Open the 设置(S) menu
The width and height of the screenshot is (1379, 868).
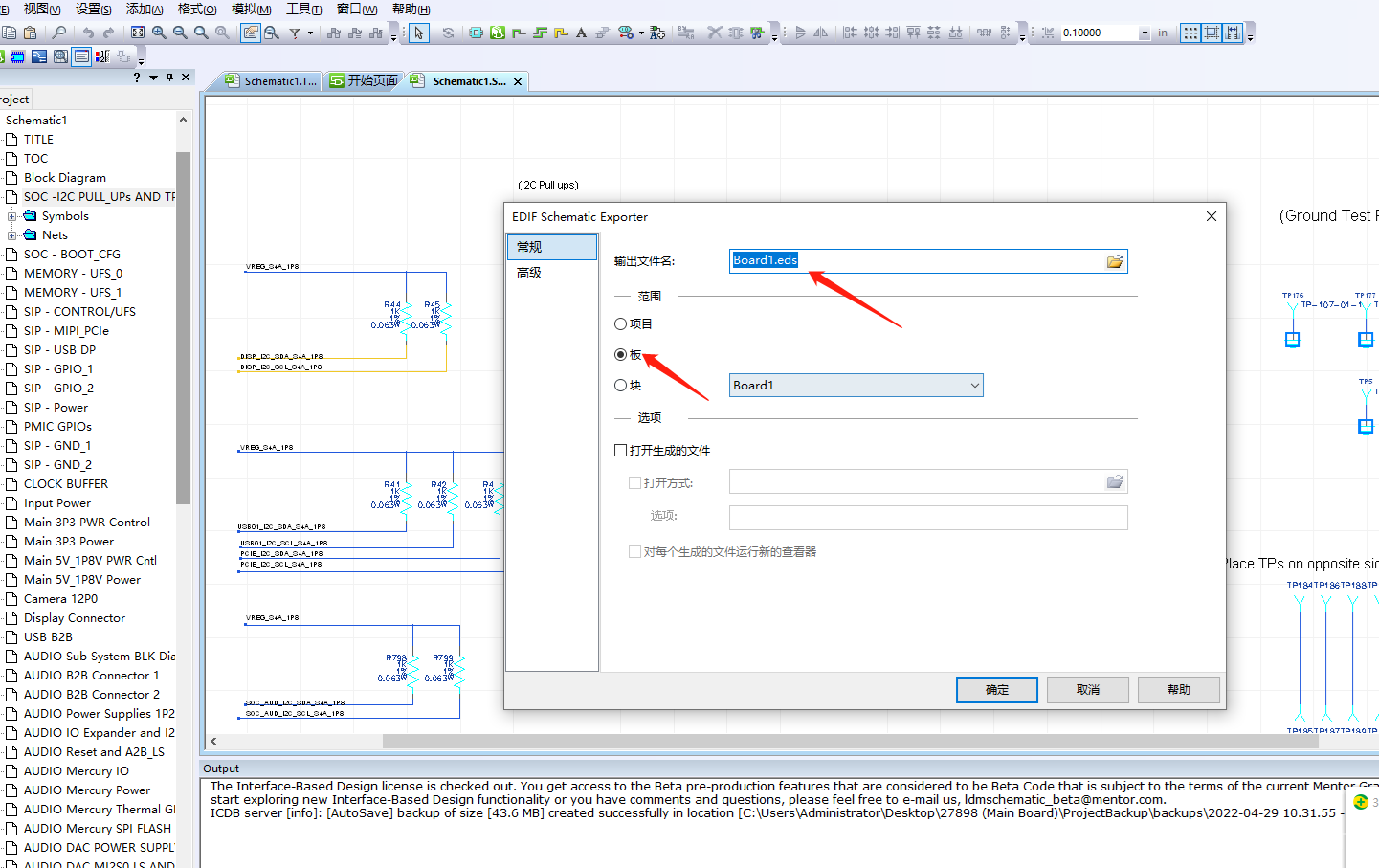[94, 9]
